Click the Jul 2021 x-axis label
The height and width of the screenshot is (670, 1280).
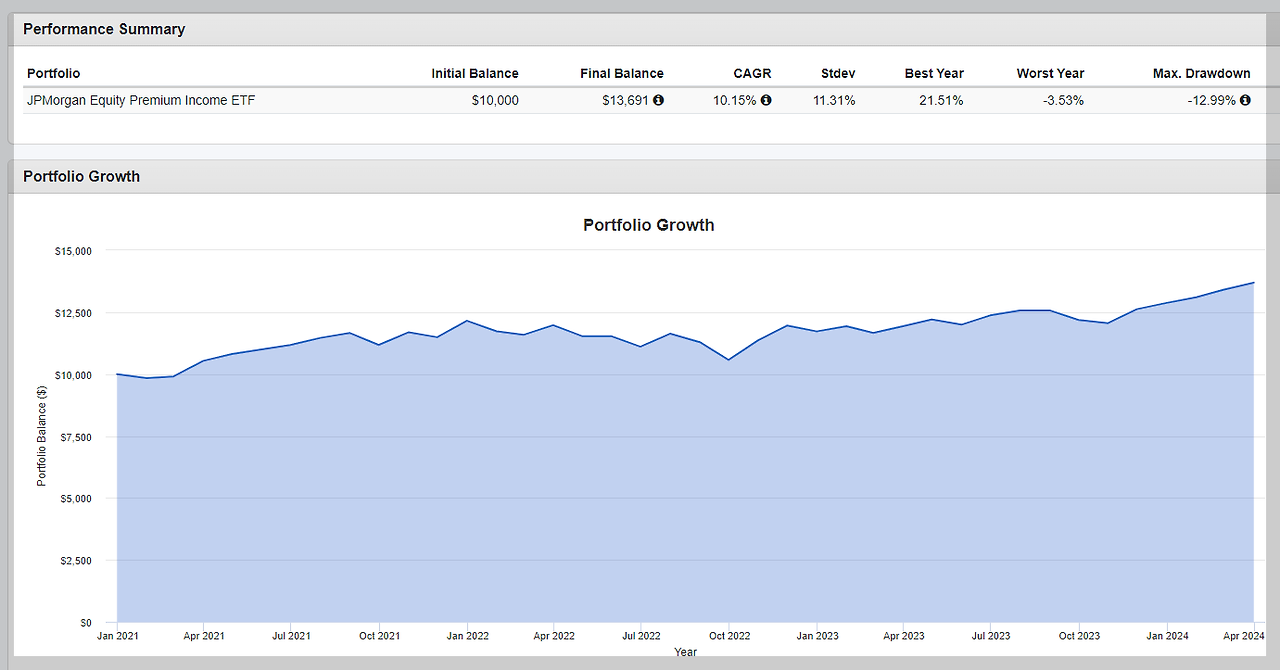[290, 636]
